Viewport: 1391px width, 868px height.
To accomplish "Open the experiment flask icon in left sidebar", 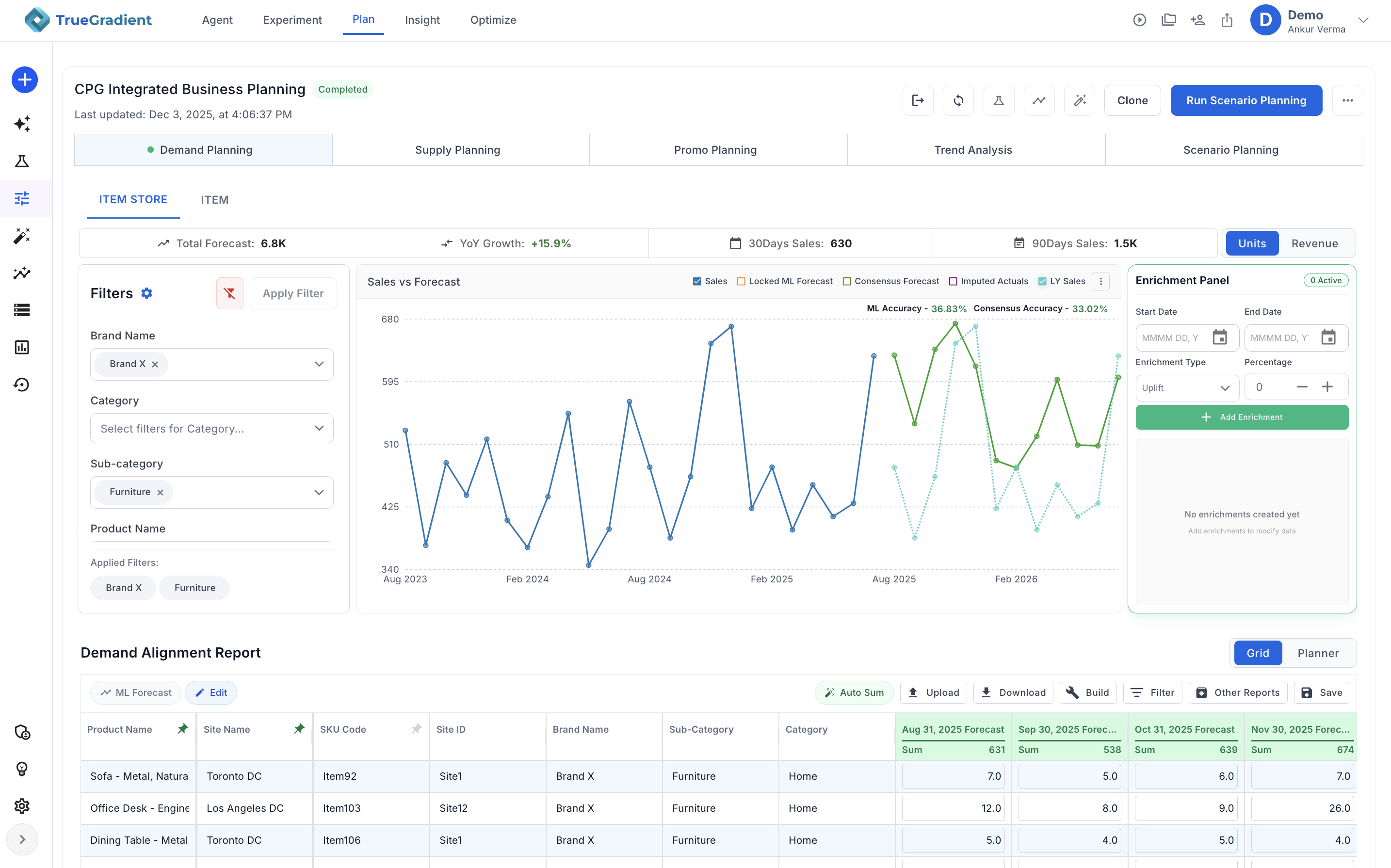I will tap(22, 161).
